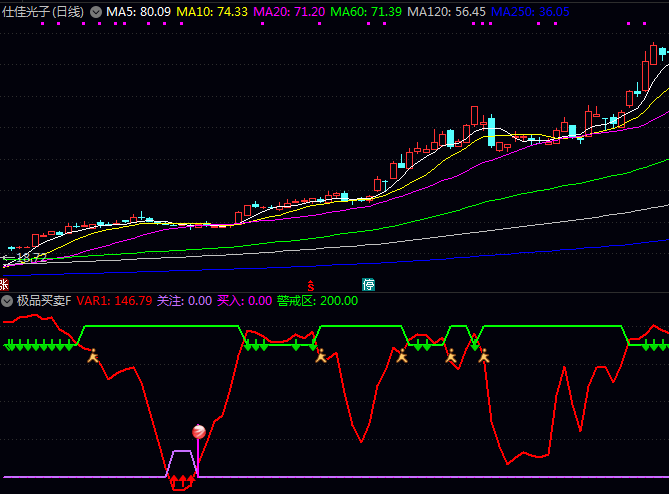Select the MA5 moving average label
The height and width of the screenshot is (494, 669).
[x=138, y=11]
